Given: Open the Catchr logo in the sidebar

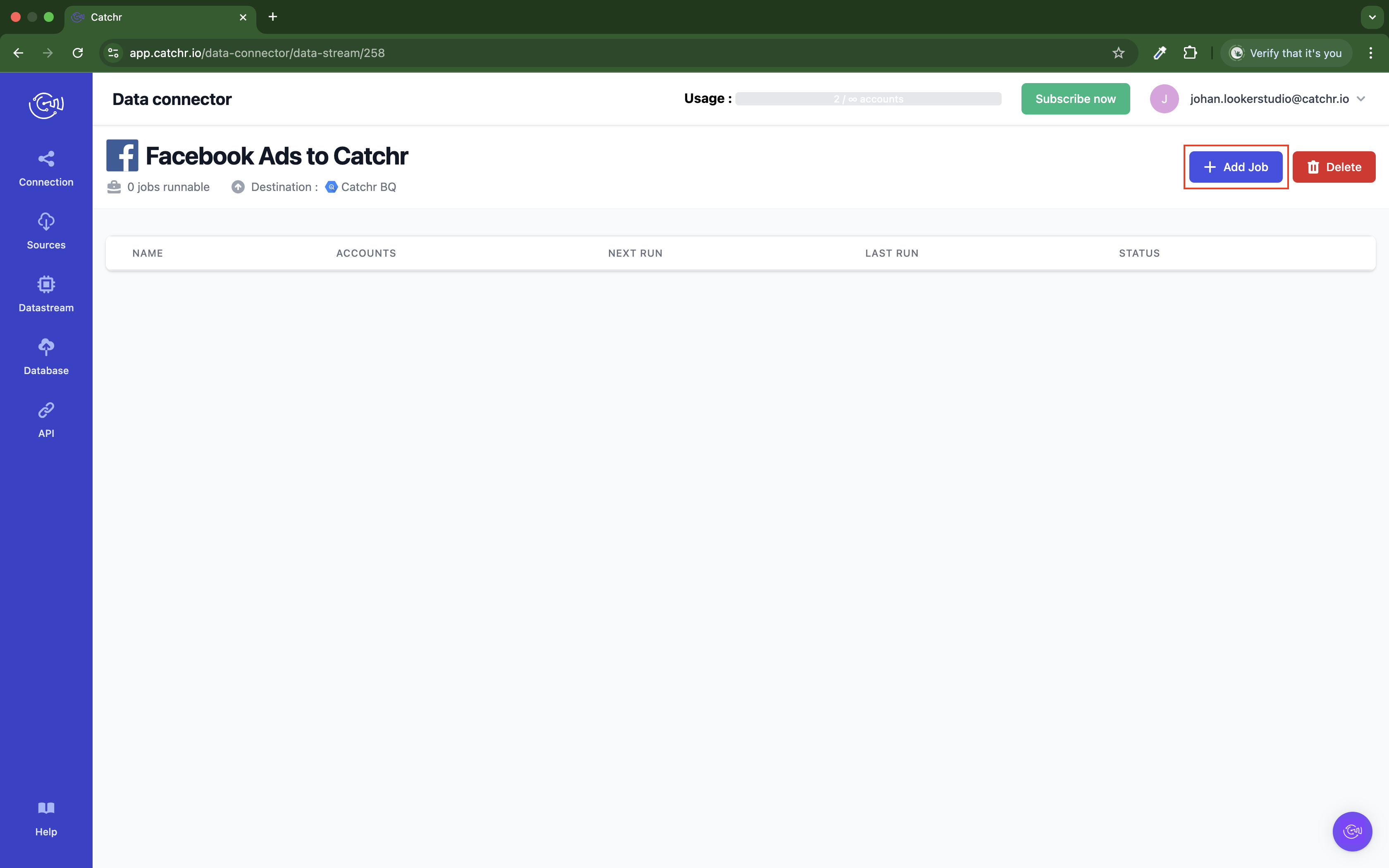Looking at the screenshot, I should (46, 105).
